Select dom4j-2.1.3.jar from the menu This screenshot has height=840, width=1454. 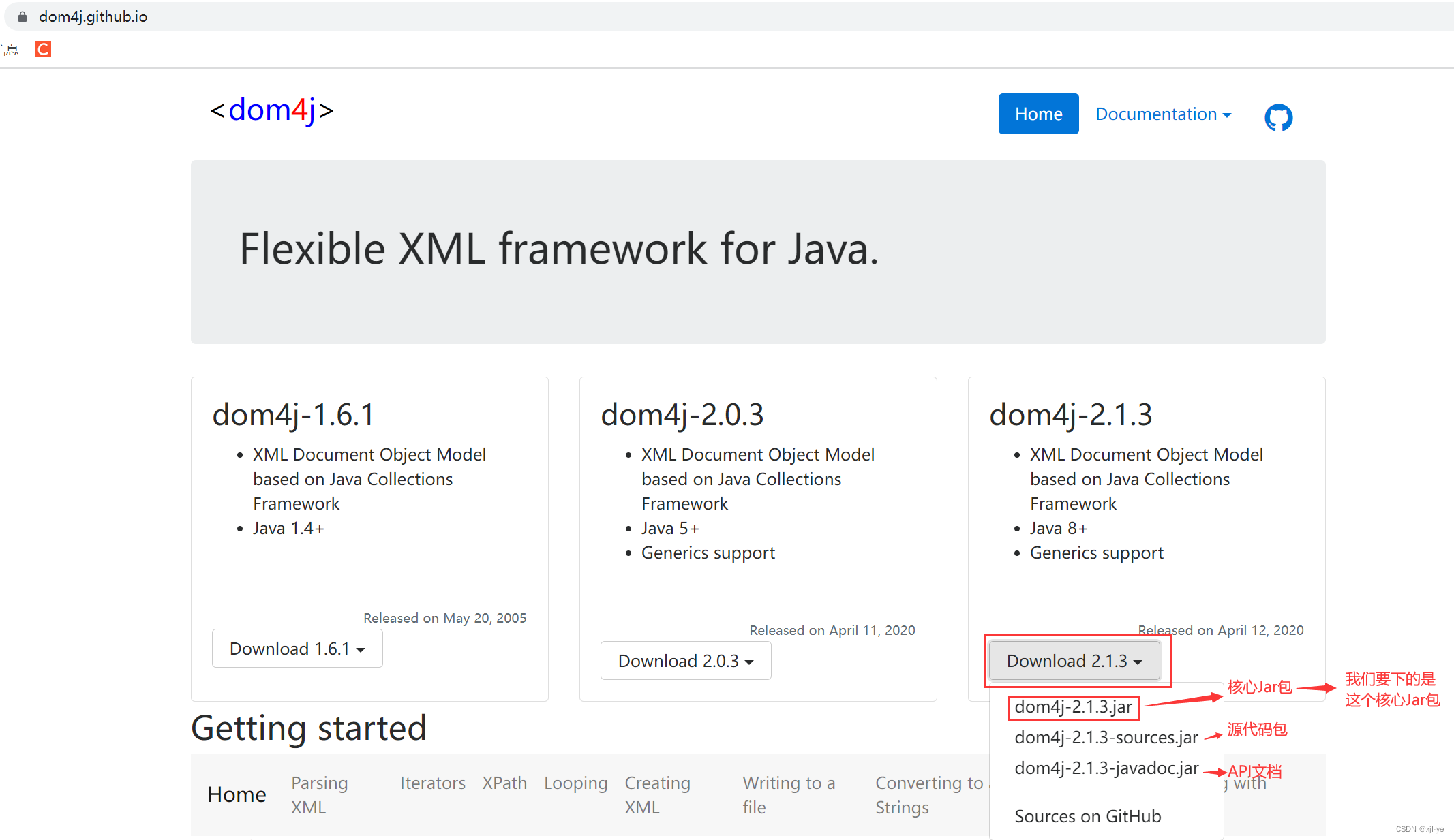coord(1073,706)
